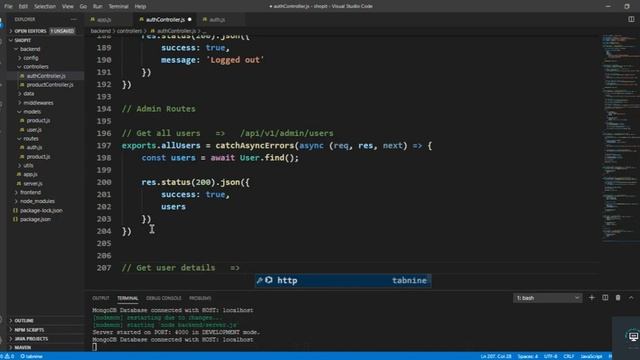
Task: Switch to the Output panel tab
Action: tap(101, 298)
